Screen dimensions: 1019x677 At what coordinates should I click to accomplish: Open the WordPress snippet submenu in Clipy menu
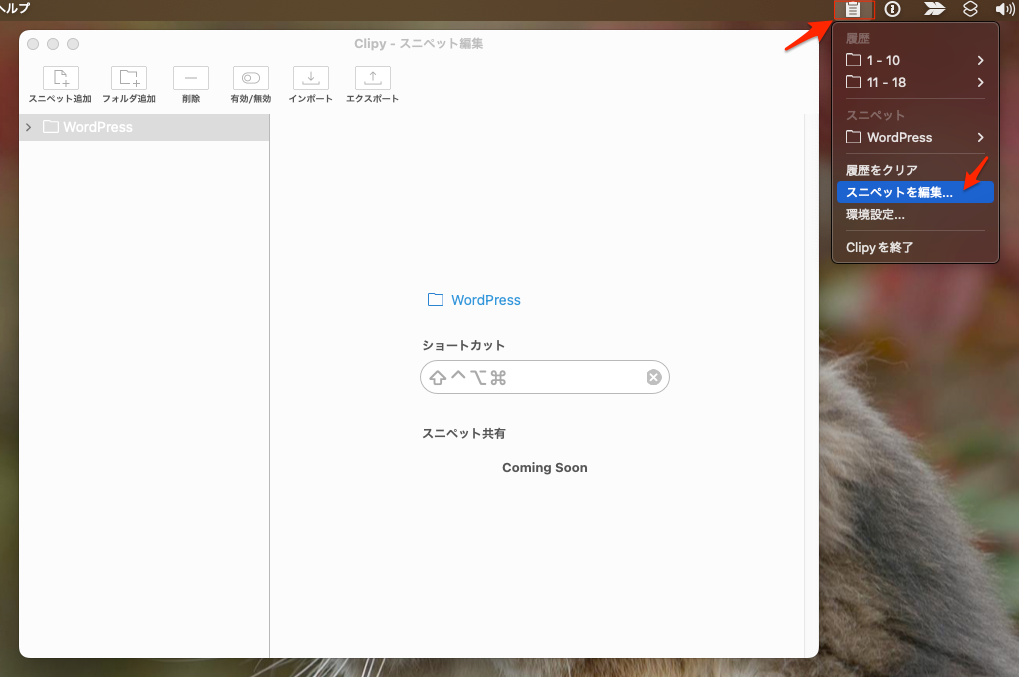(914, 138)
